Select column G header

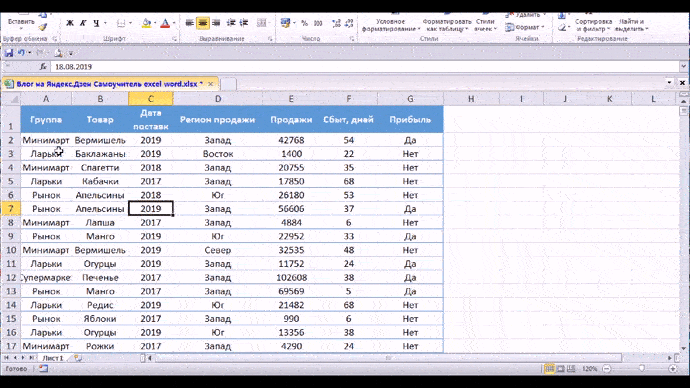tap(410, 99)
